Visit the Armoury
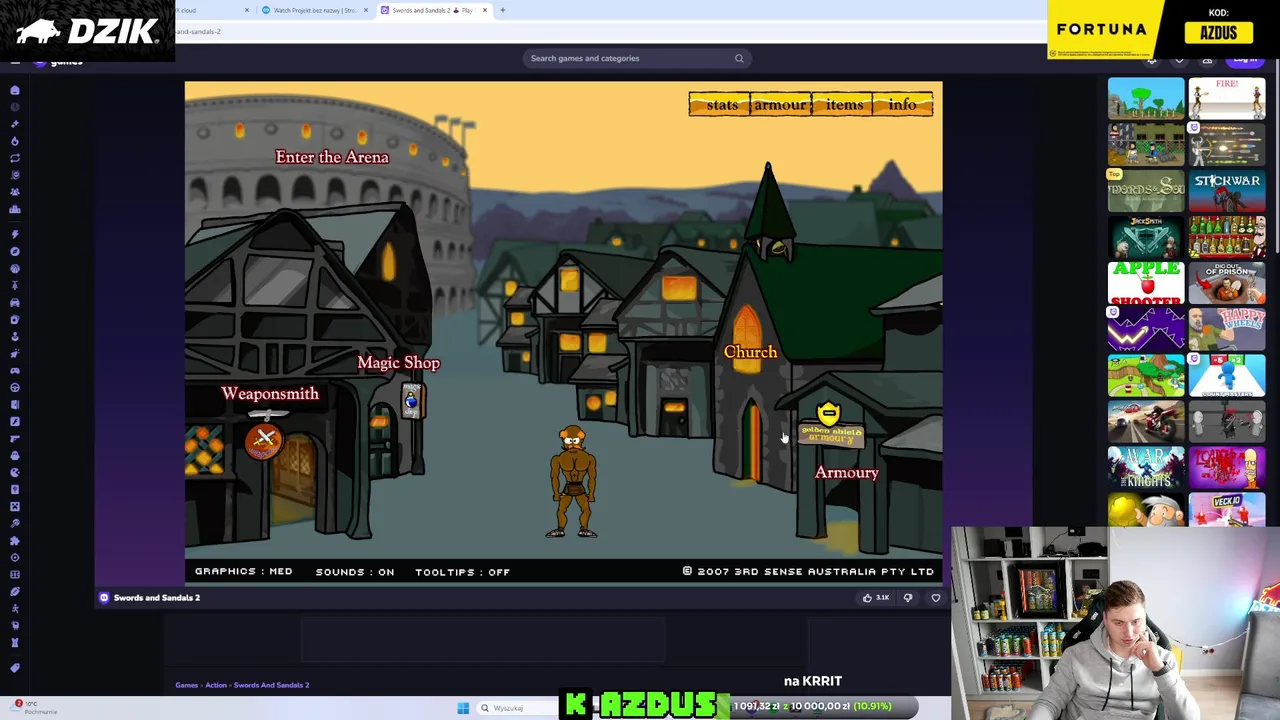1280x720 pixels. tap(847, 472)
